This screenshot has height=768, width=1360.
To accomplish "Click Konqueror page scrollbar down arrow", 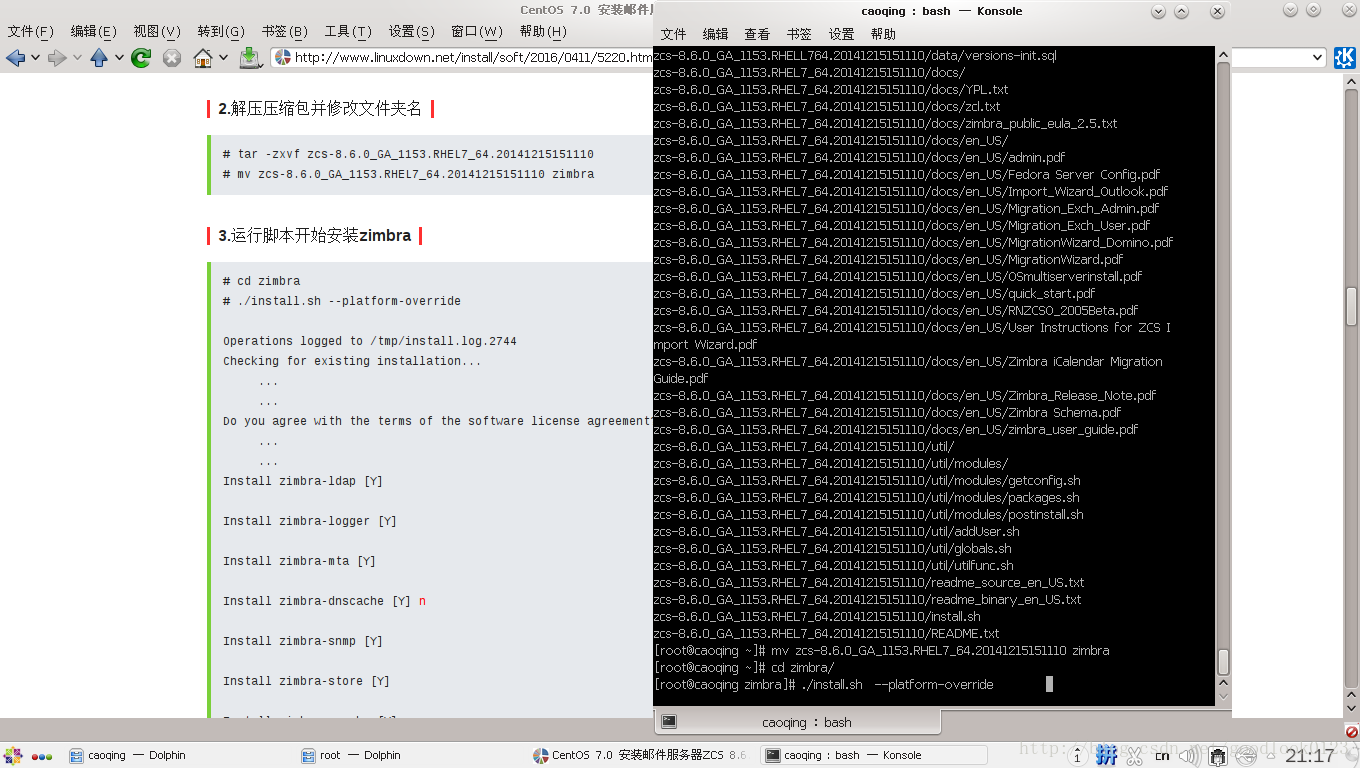I will [1351, 708].
